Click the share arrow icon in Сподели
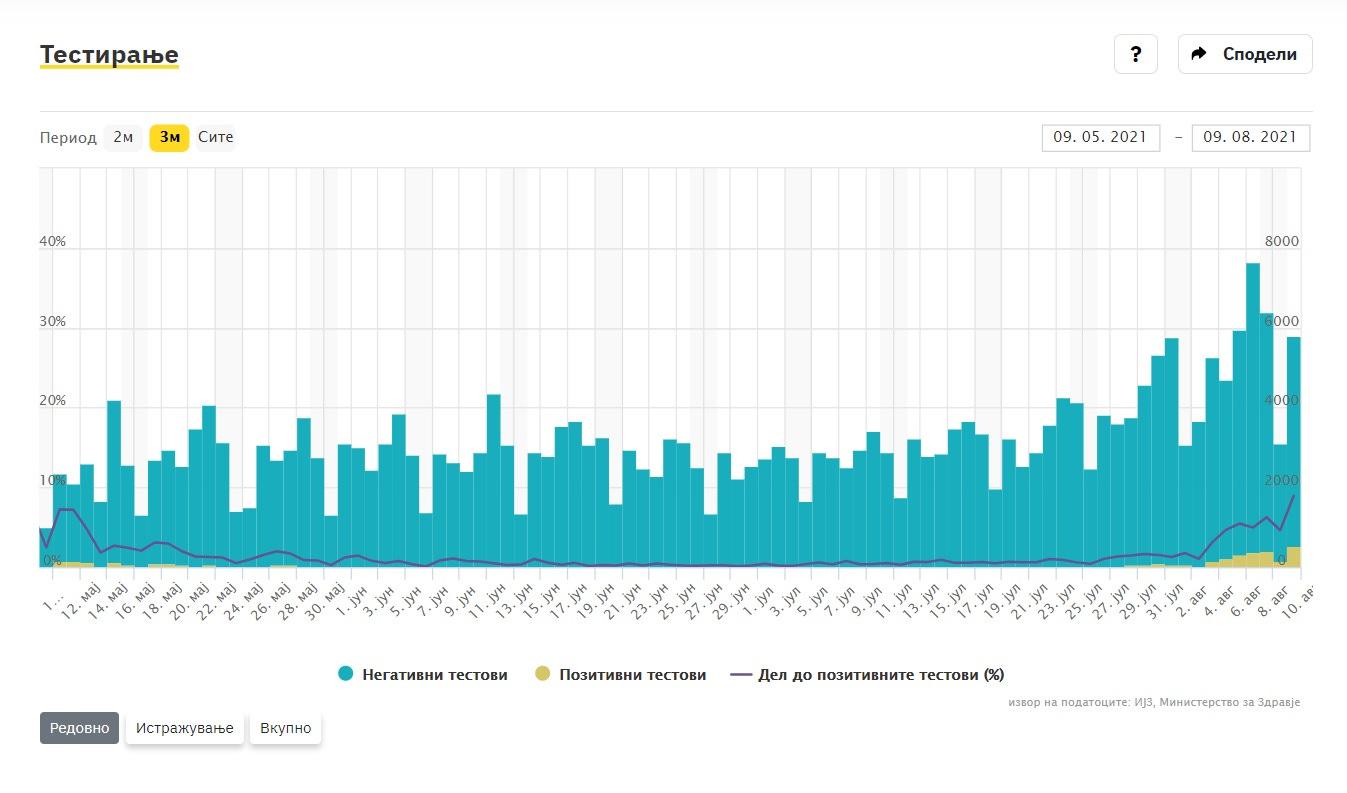 pyautogui.click(x=1201, y=54)
